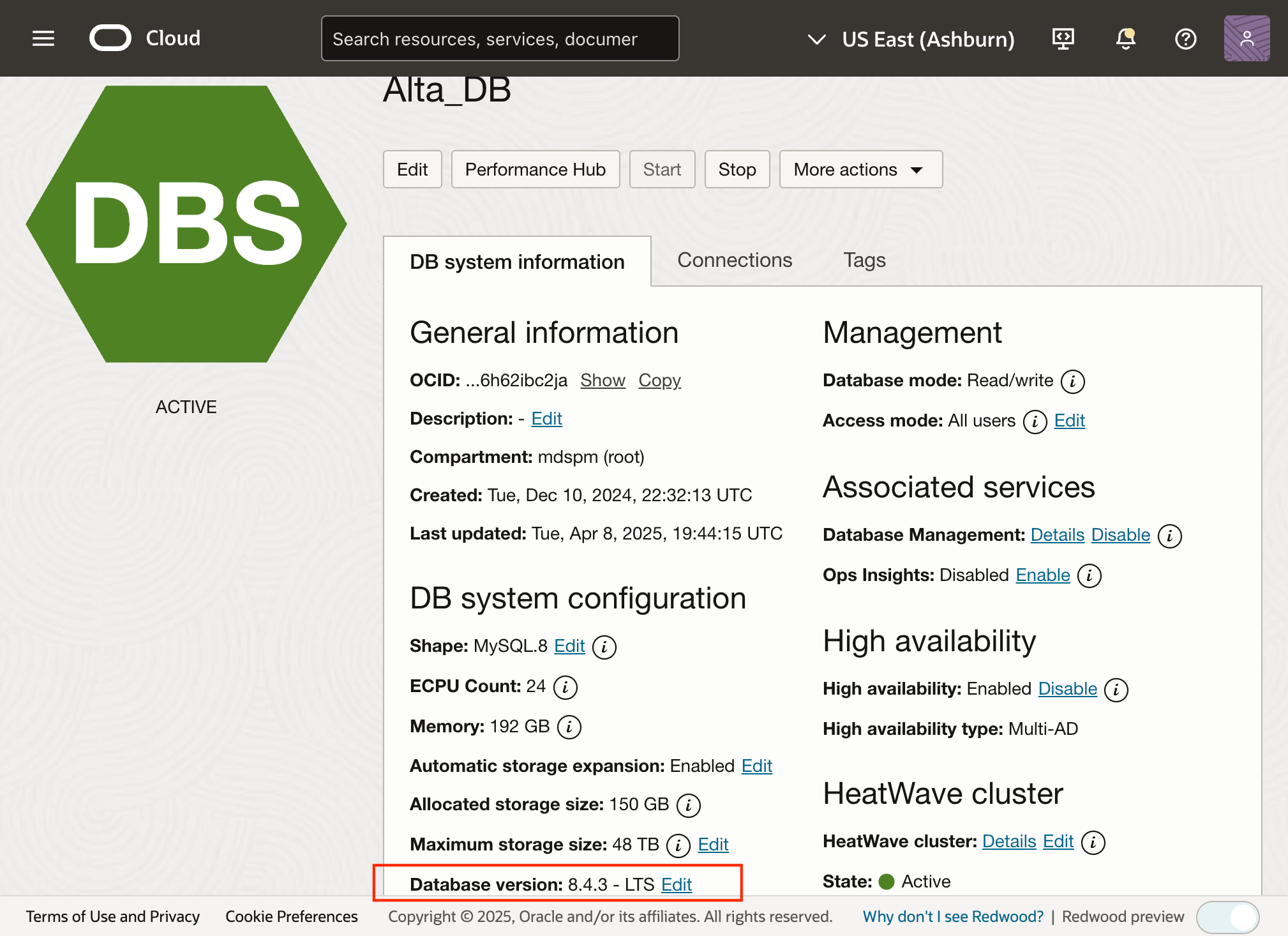
Task: Open the hamburger navigation menu
Action: (x=43, y=38)
